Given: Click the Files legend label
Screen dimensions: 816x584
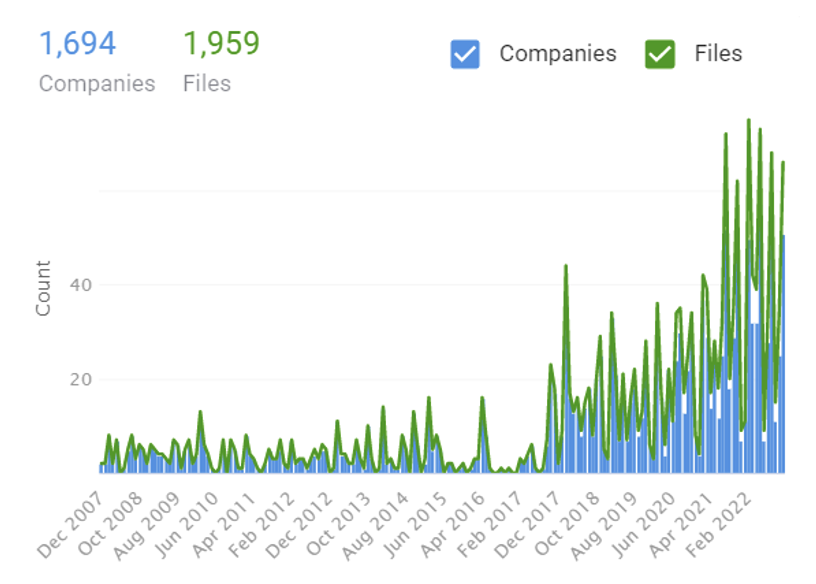Looking at the screenshot, I should [718, 54].
